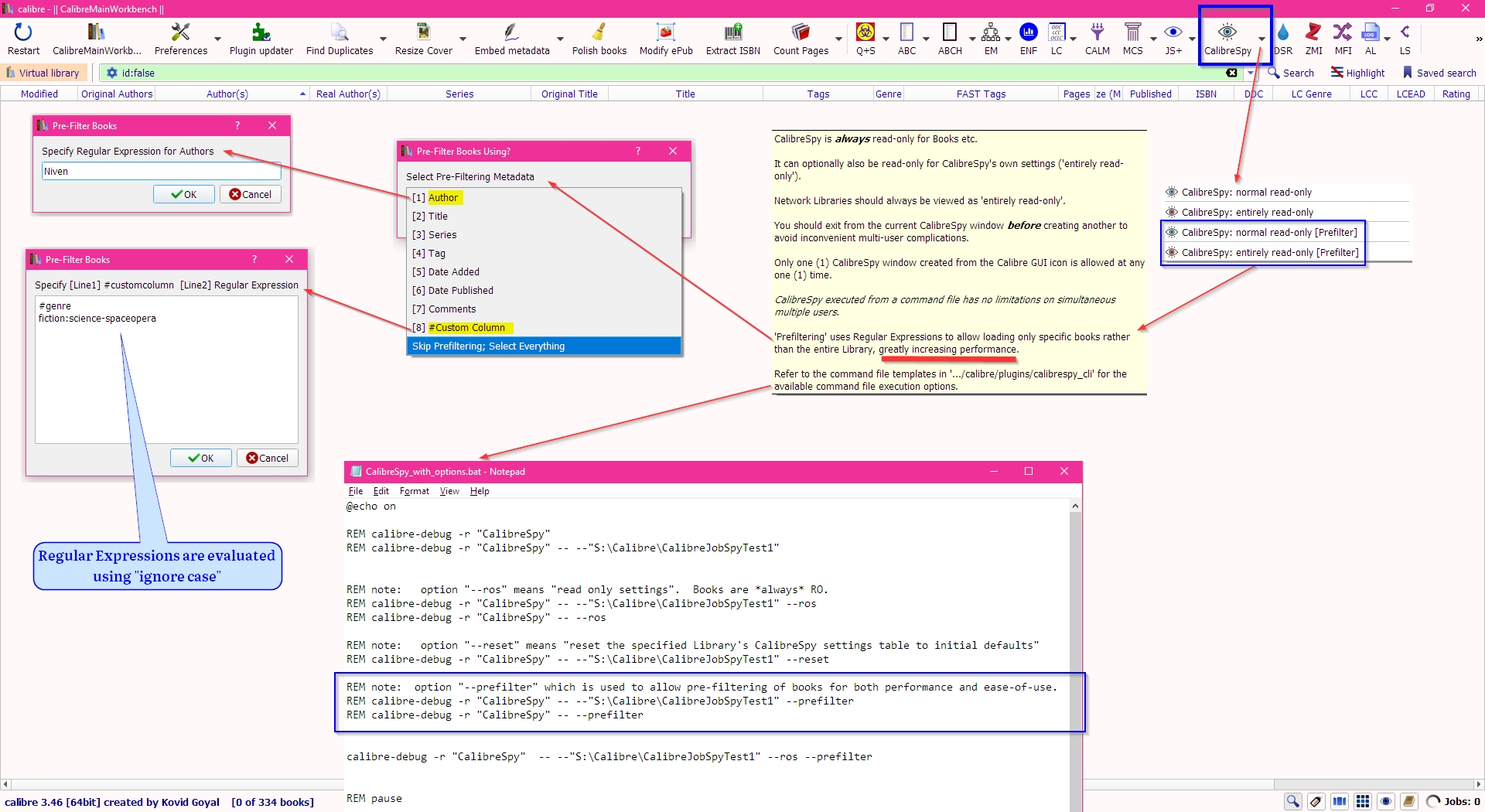1485x812 pixels.
Task: Click Cancel in the custom column Pre-Filter dialog
Action: [268, 458]
